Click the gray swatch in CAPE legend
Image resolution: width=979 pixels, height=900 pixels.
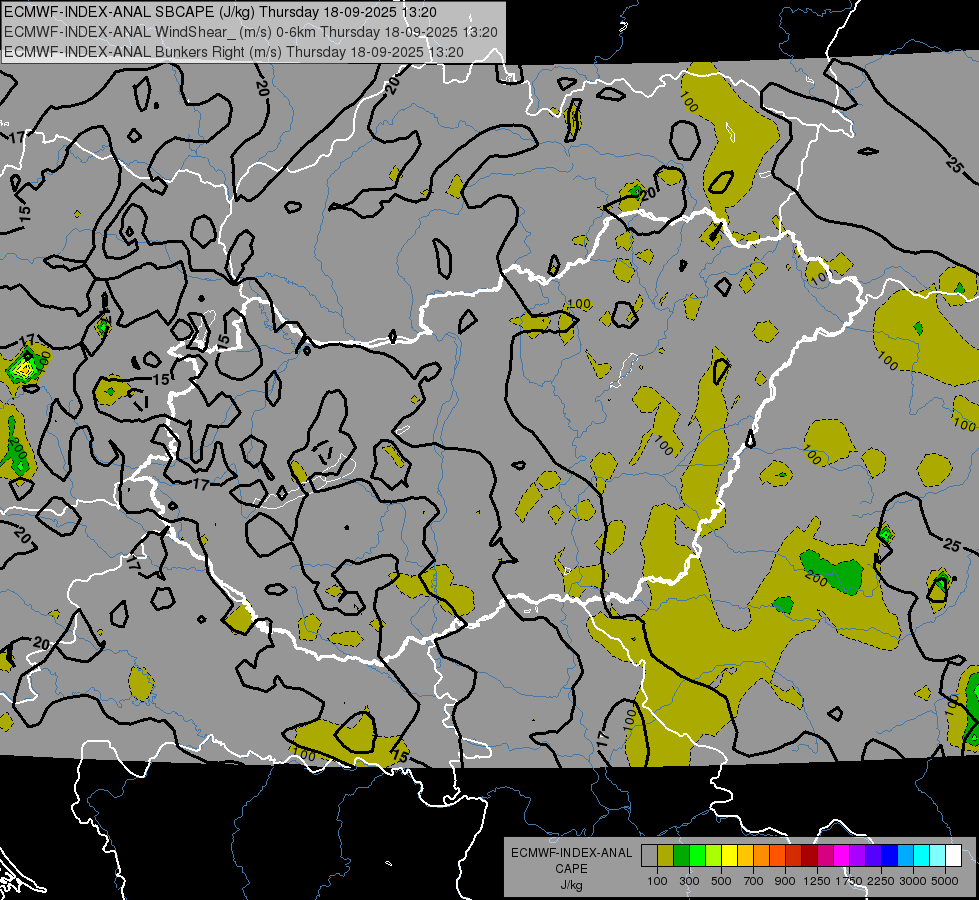click(x=649, y=855)
